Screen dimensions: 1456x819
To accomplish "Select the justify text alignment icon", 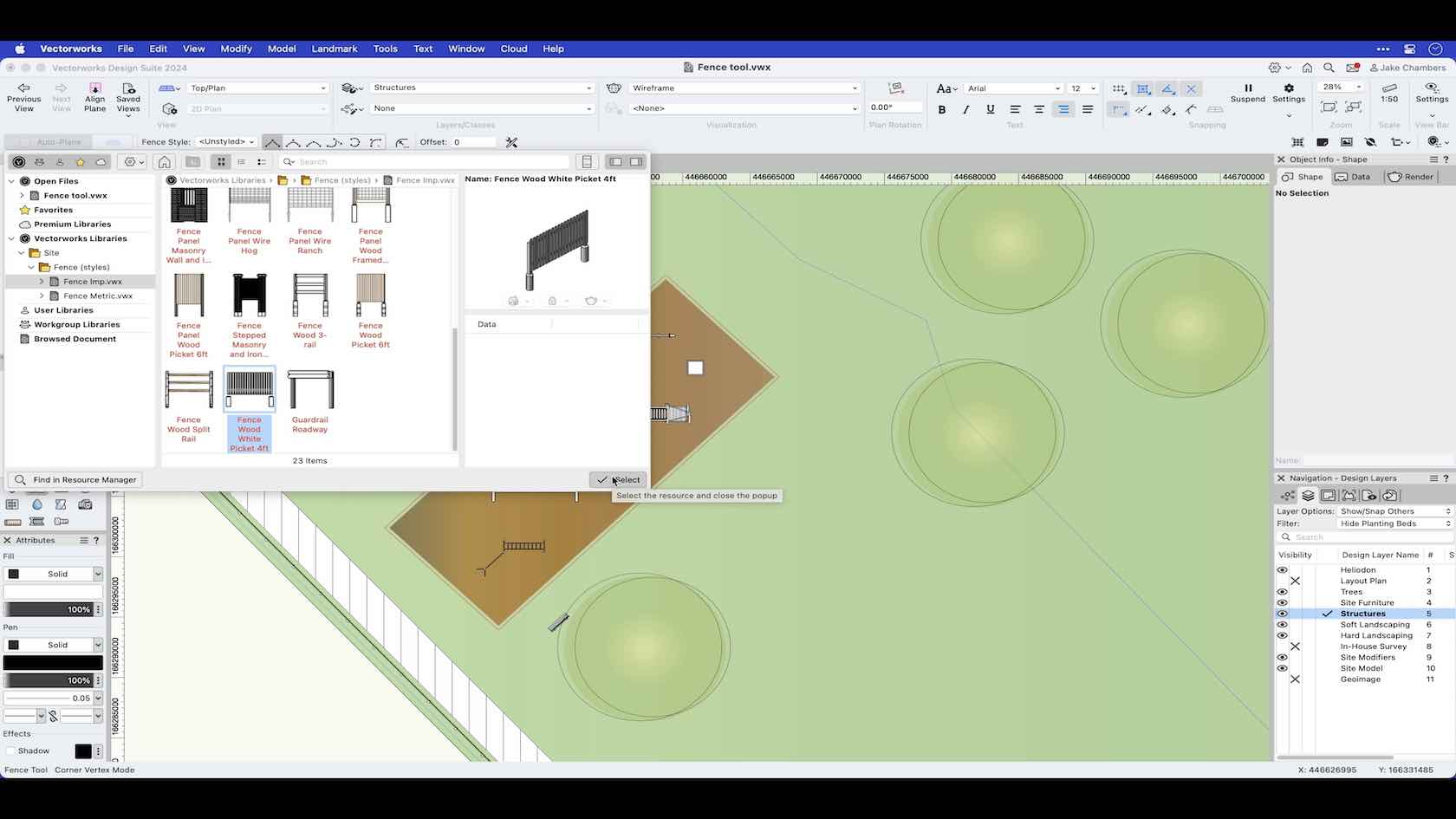I will pos(1087,109).
